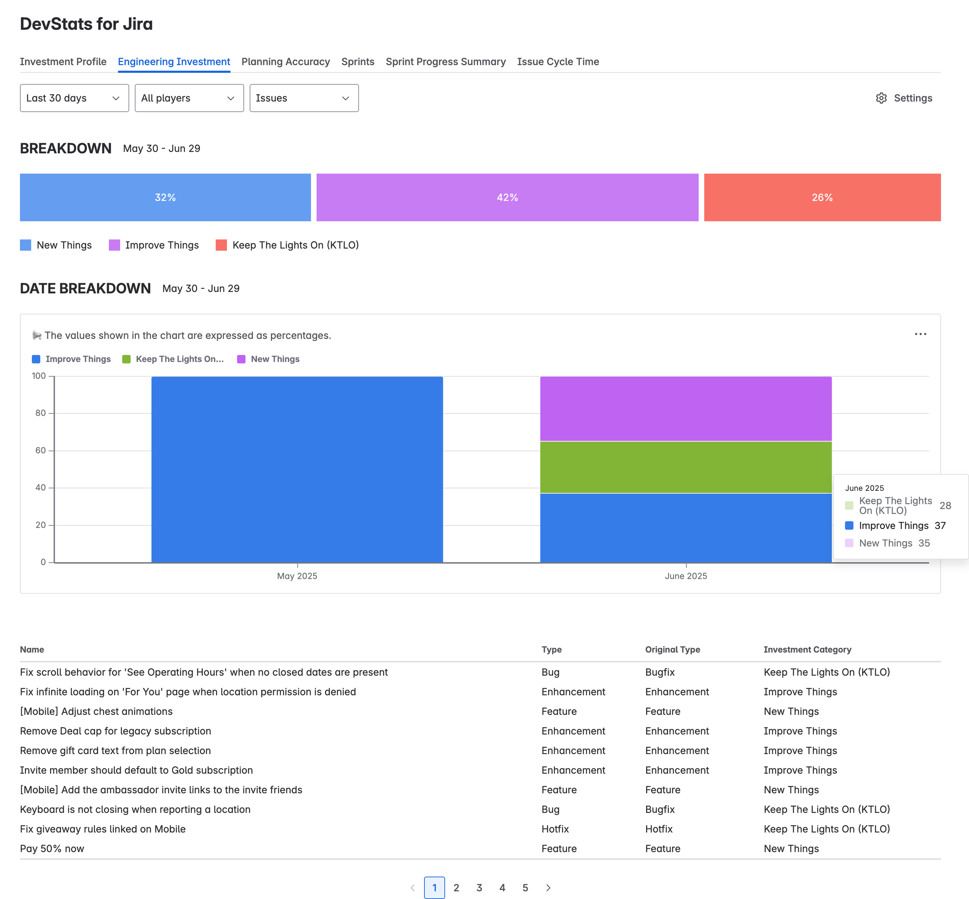Image resolution: width=969 pixels, height=899 pixels.
Task: Open the Issues dropdown
Action: 304,98
